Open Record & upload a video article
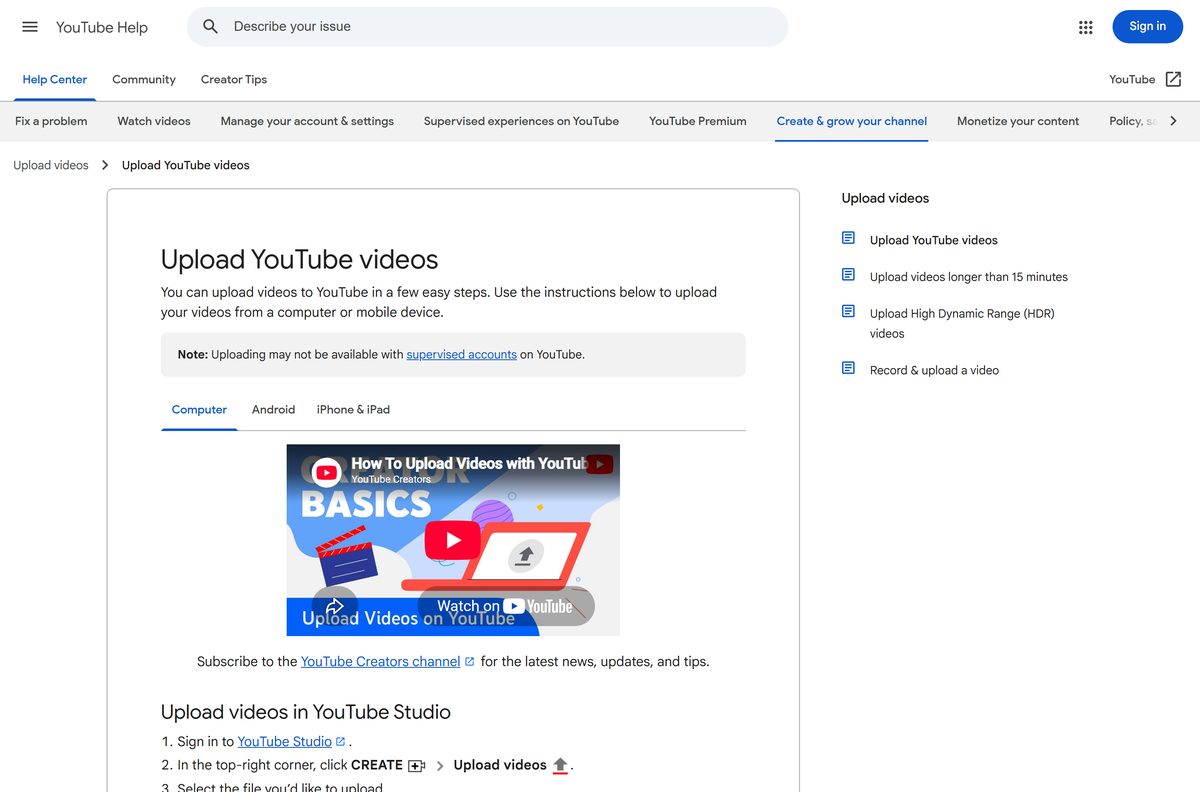 [x=934, y=369]
